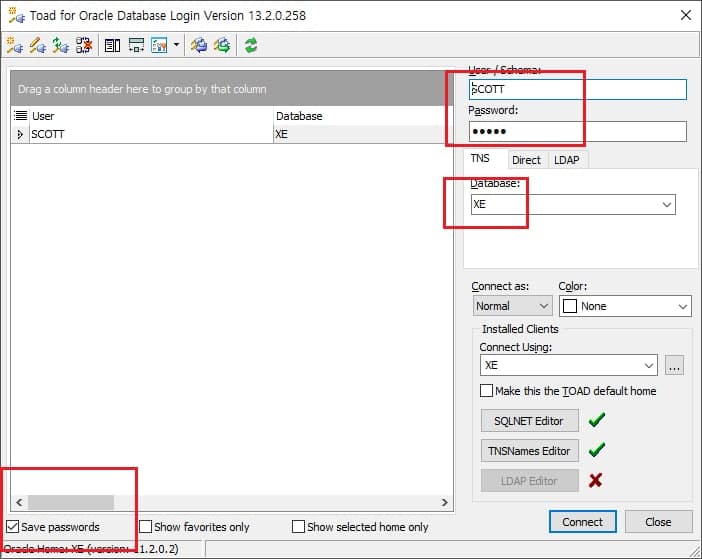This screenshot has height=559, width=702.
Task: Open the Database XE dropdown
Action: coord(667,205)
